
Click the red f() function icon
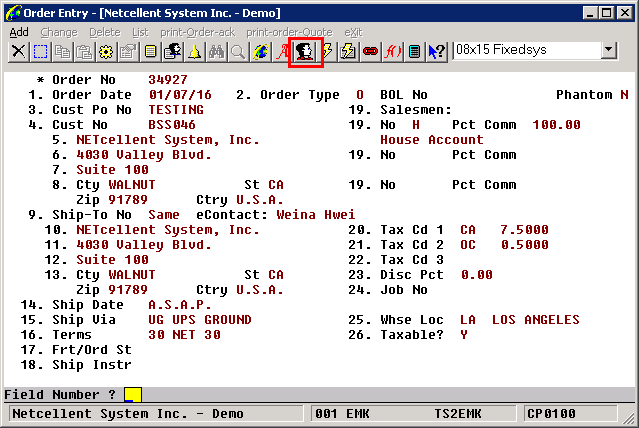(392, 52)
